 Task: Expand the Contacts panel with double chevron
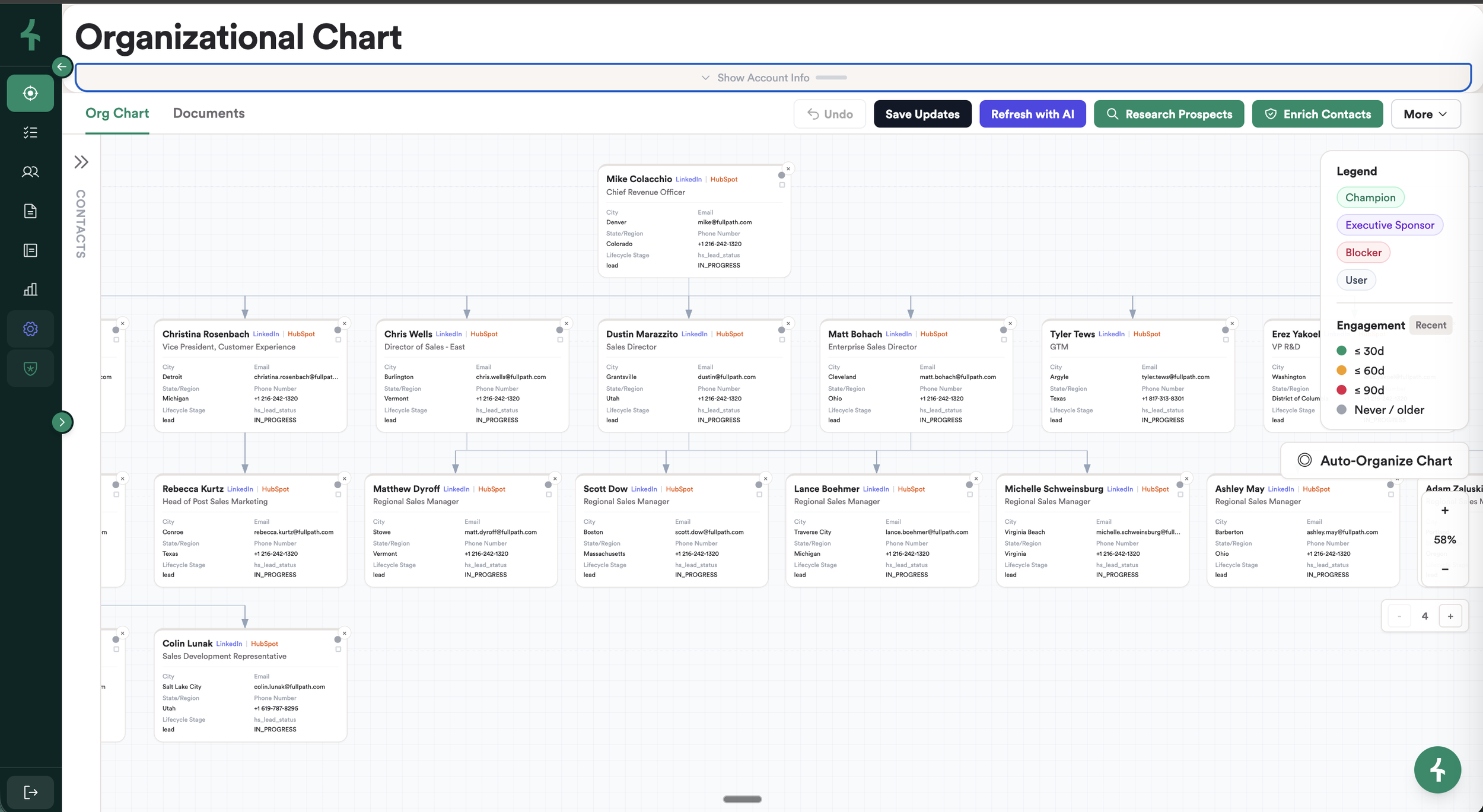click(x=81, y=162)
